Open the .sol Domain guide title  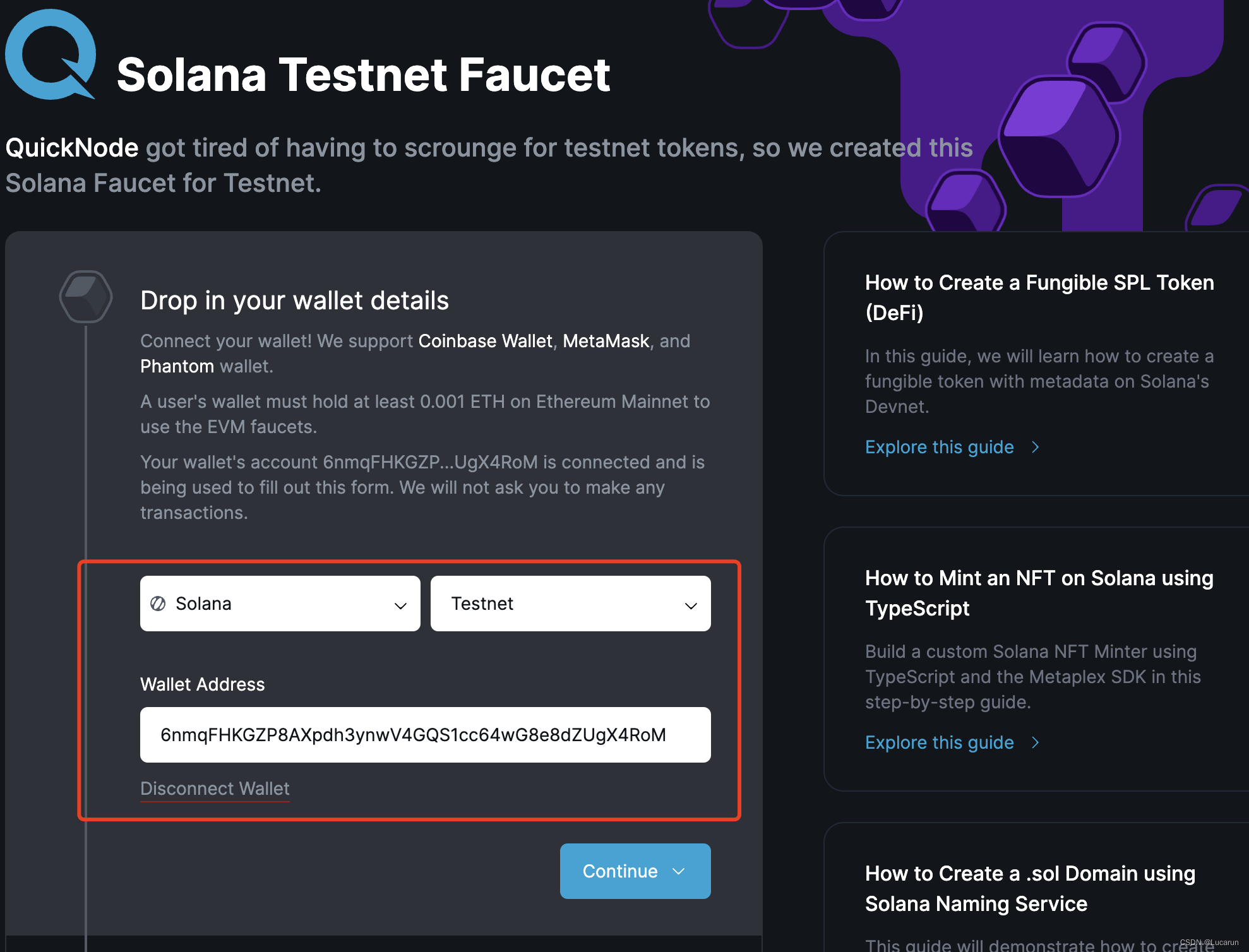point(1030,888)
